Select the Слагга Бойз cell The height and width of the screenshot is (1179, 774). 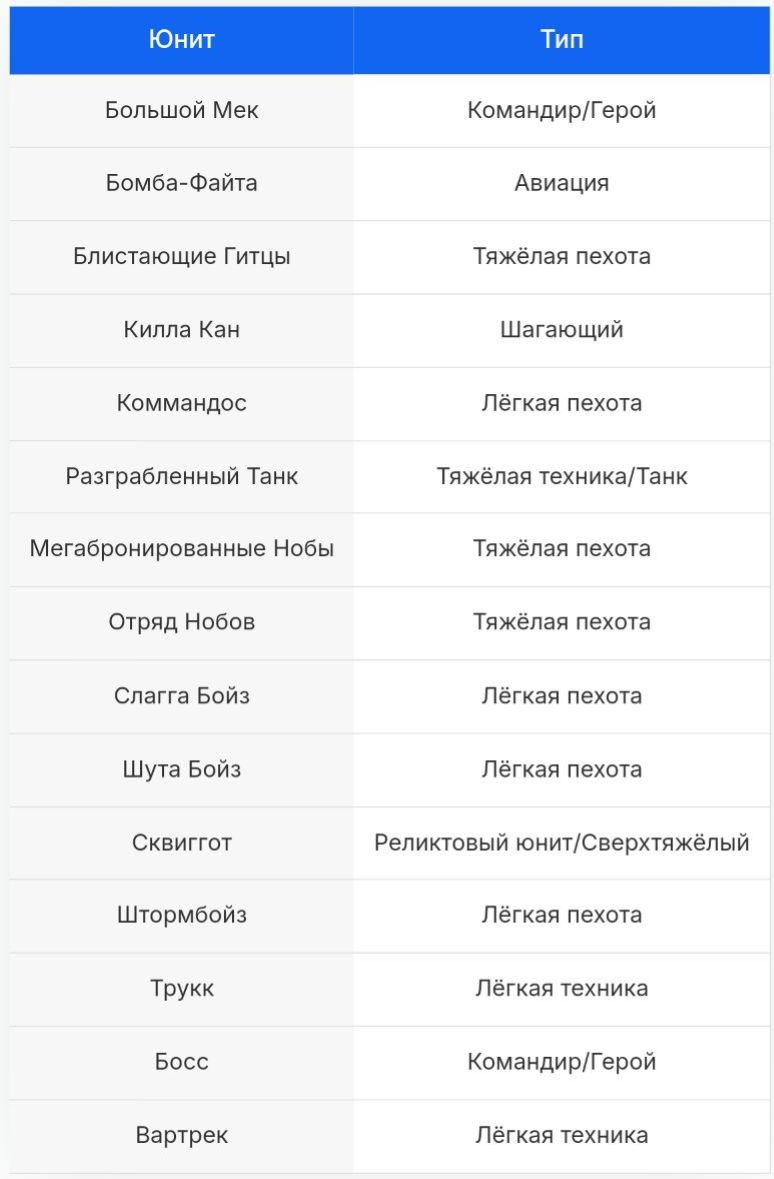click(x=181, y=695)
